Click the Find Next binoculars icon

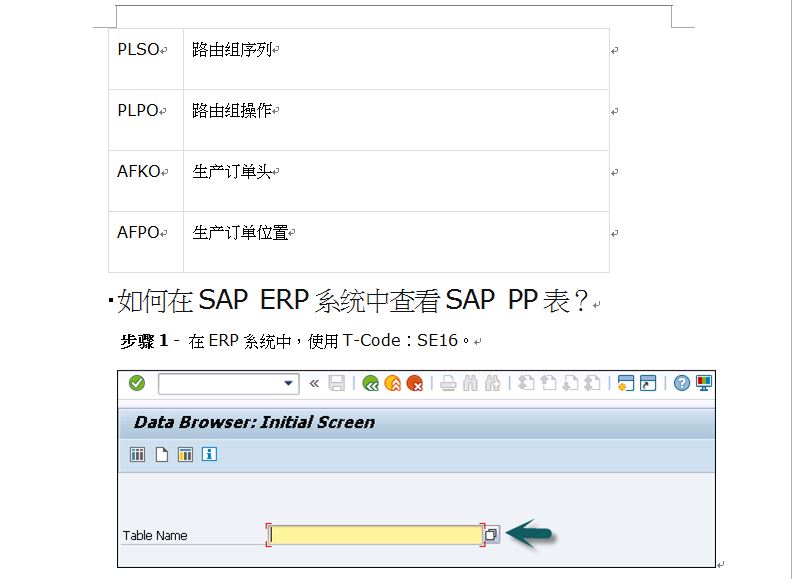click(492, 384)
